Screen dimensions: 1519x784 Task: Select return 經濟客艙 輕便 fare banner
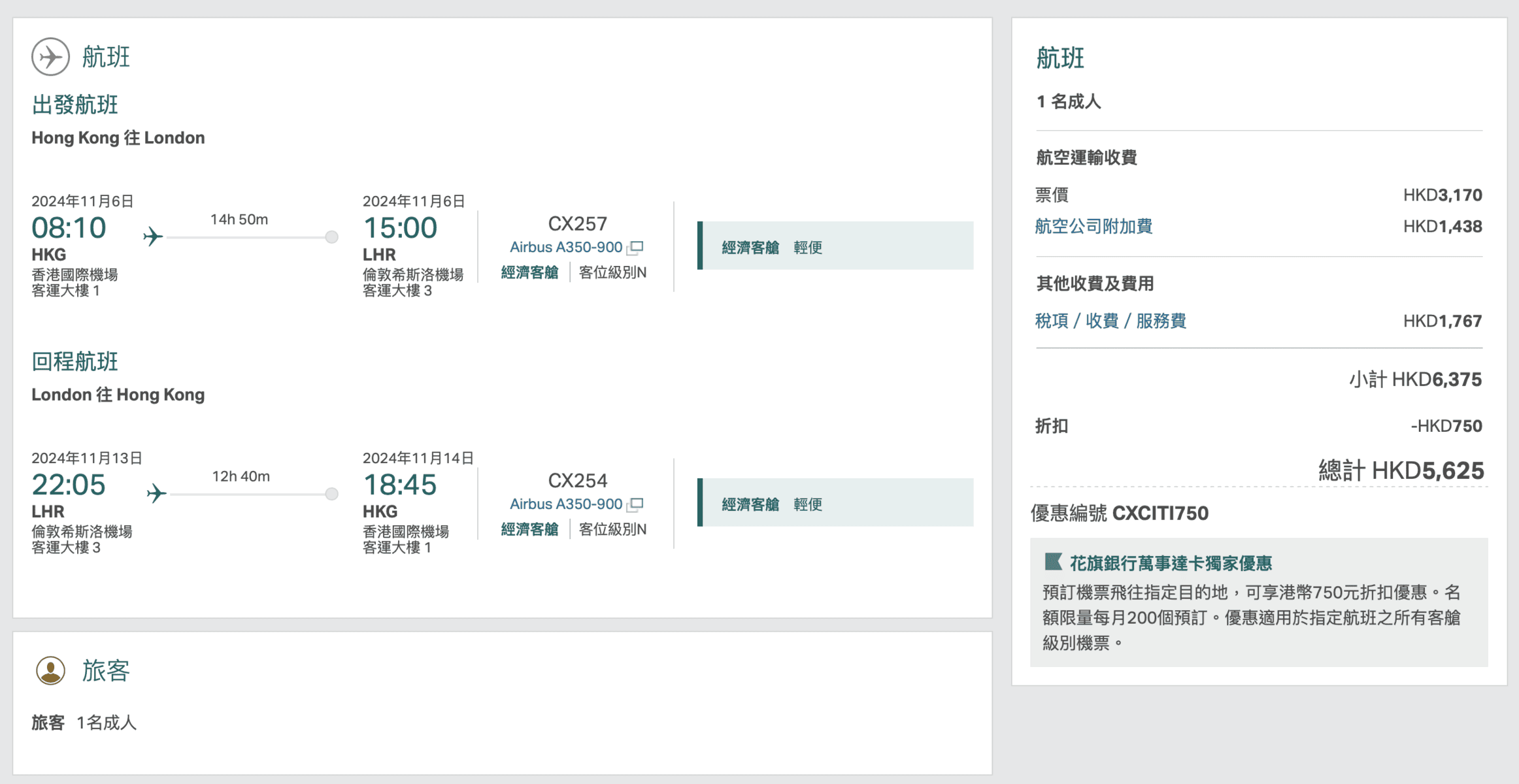(835, 502)
